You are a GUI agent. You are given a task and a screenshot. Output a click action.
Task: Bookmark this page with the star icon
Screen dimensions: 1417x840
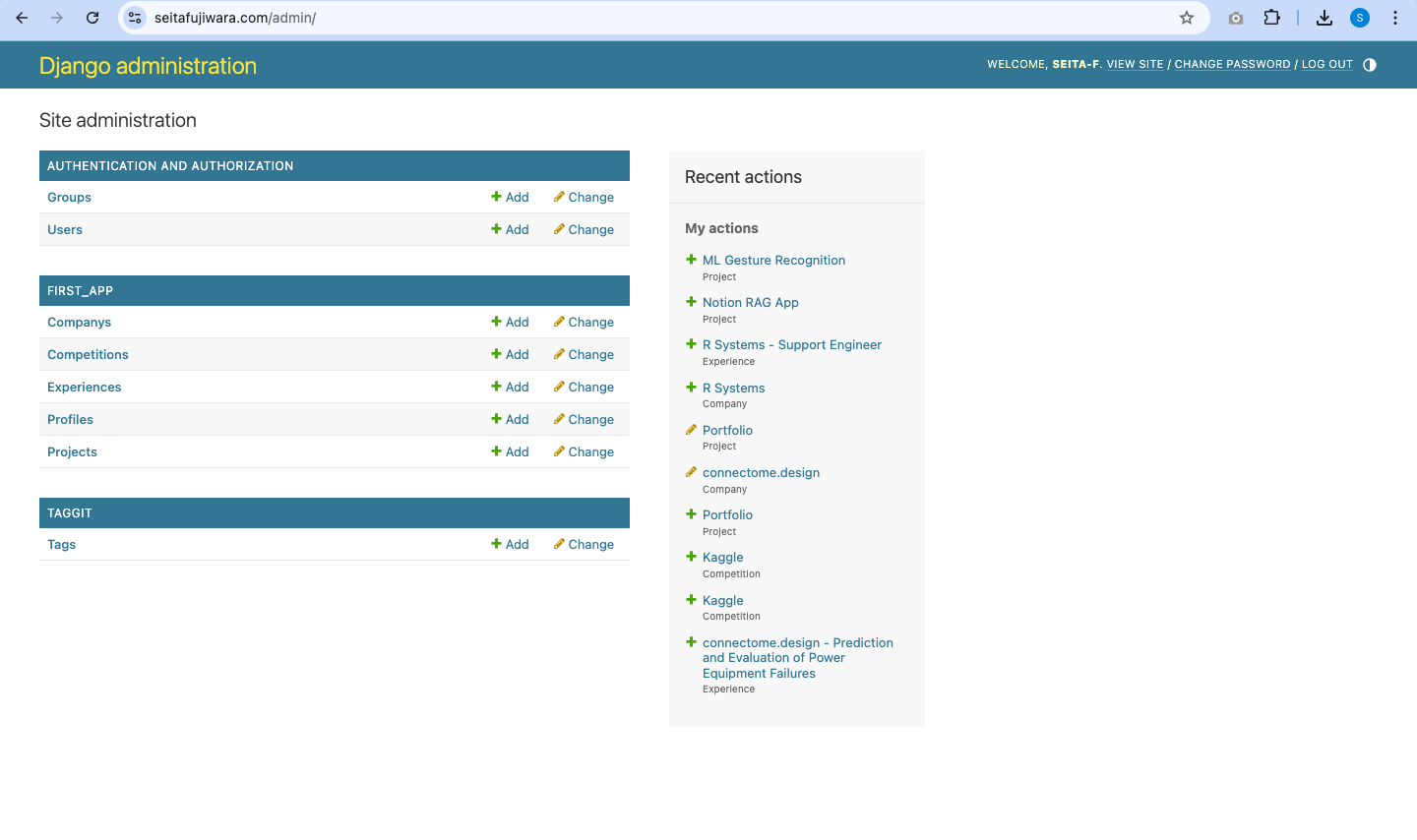coord(1187,18)
